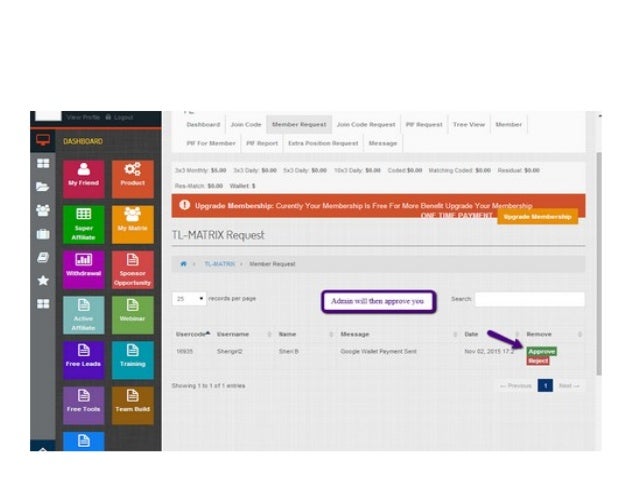Click the page vertical scrollbar
This screenshot has width=638, height=479.
(x=599, y=263)
